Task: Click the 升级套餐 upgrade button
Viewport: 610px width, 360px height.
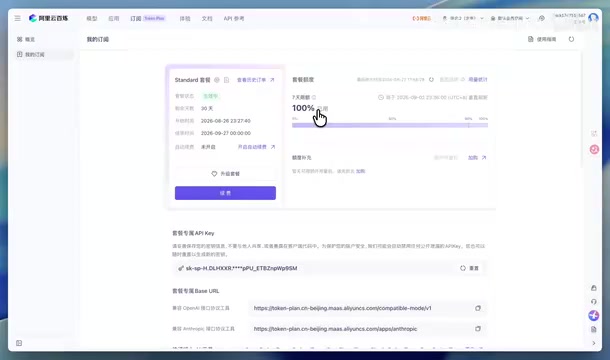Action: point(225,174)
